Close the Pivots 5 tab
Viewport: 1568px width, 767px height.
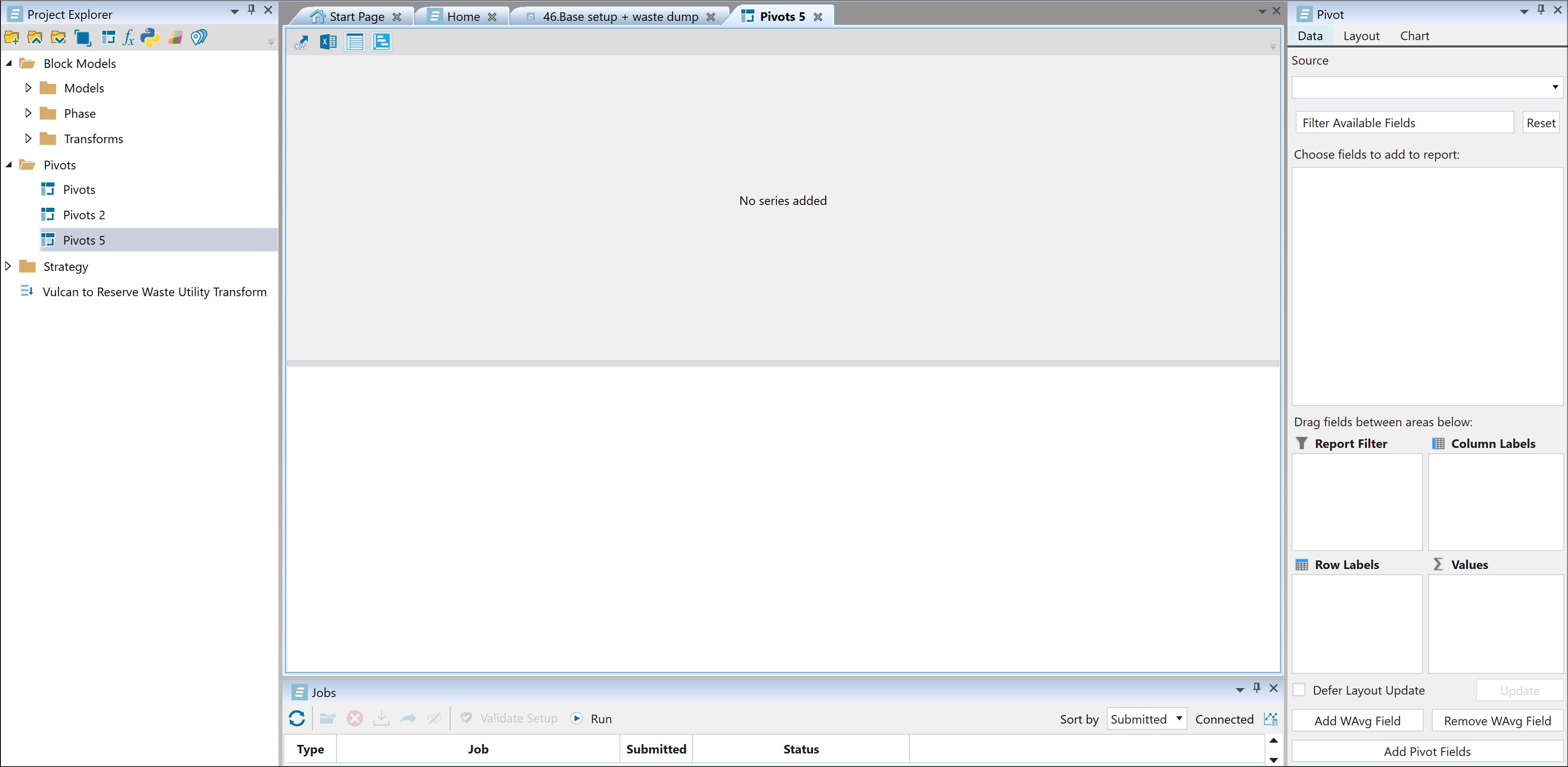(818, 17)
